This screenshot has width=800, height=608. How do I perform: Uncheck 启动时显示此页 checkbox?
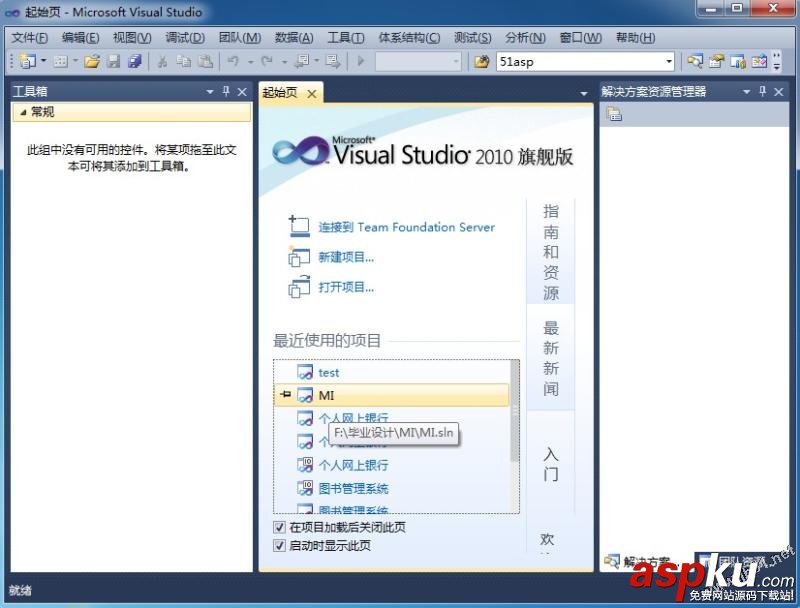click(279, 546)
